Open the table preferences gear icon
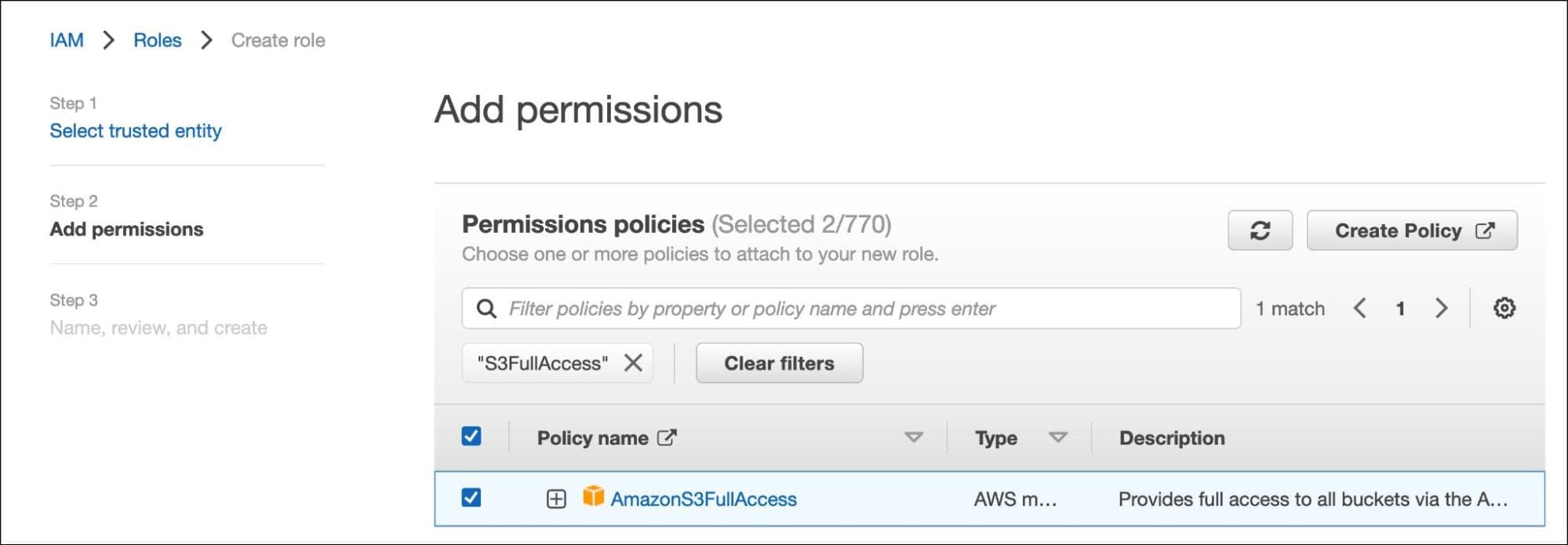1568x545 pixels. pyautogui.click(x=1504, y=307)
